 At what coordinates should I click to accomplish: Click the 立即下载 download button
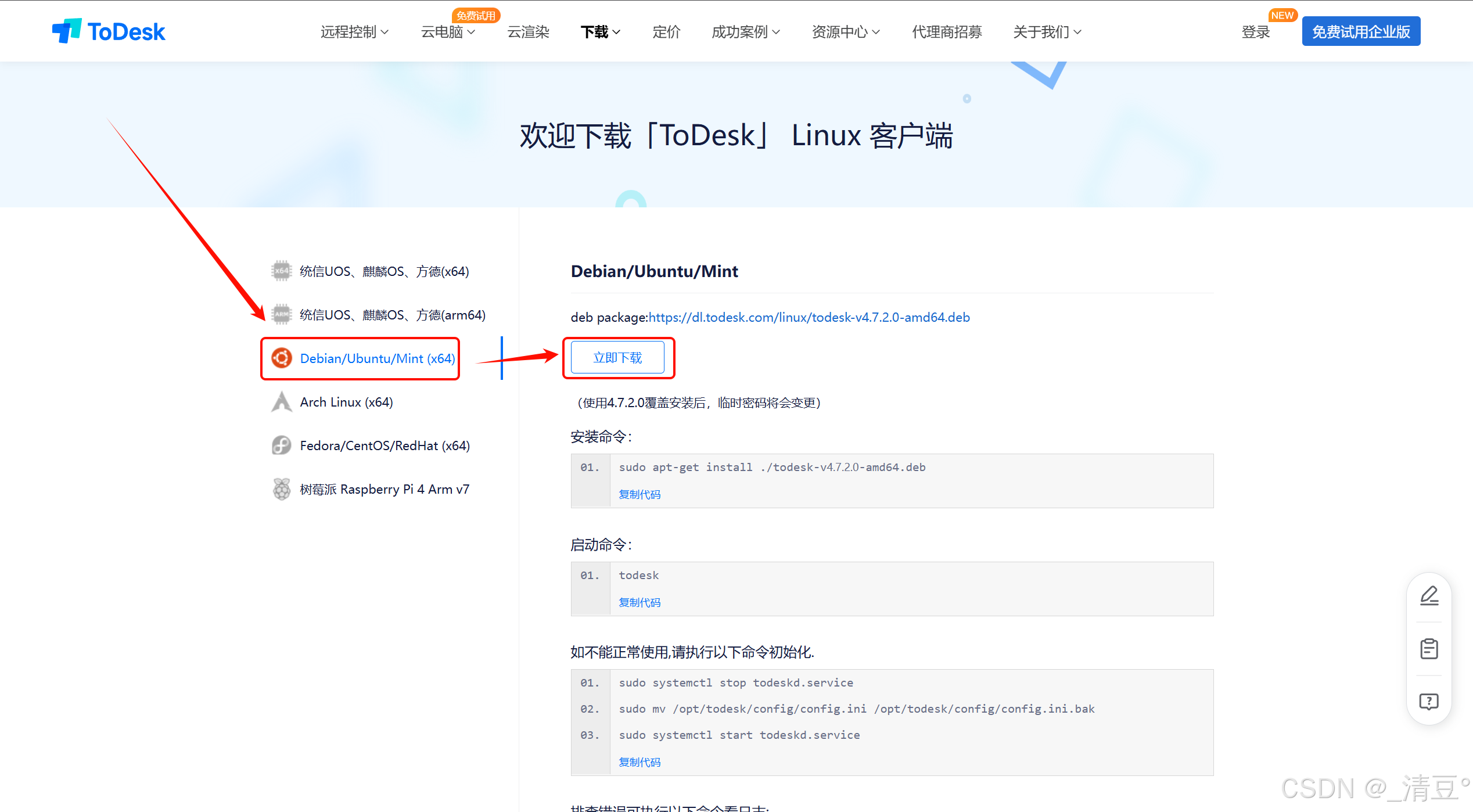[617, 358]
